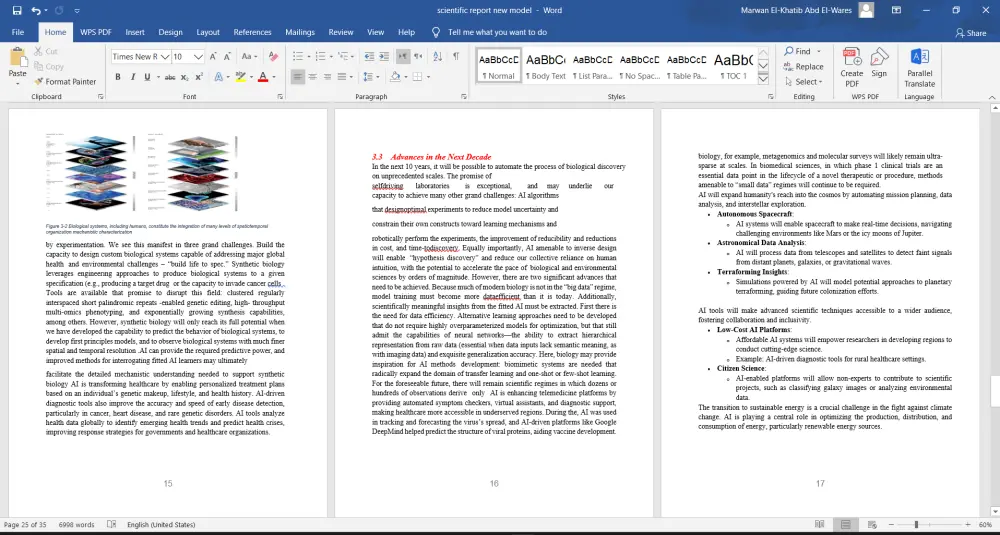Open the Numbering list dropdown arrow
This screenshot has width=1000, height=535.
tap(331, 57)
